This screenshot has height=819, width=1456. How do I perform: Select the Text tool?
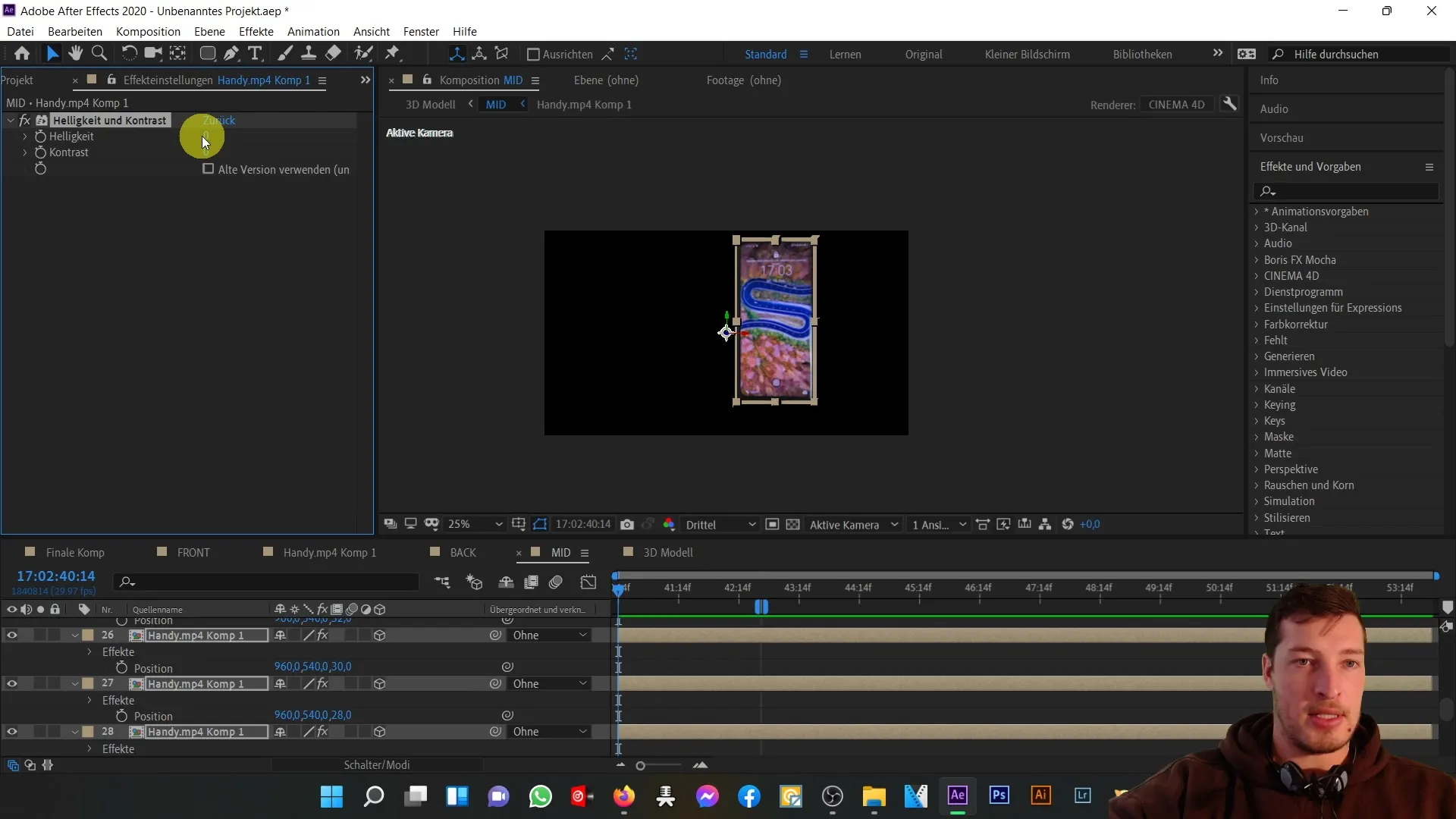pyautogui.click(x=256, y=54)
